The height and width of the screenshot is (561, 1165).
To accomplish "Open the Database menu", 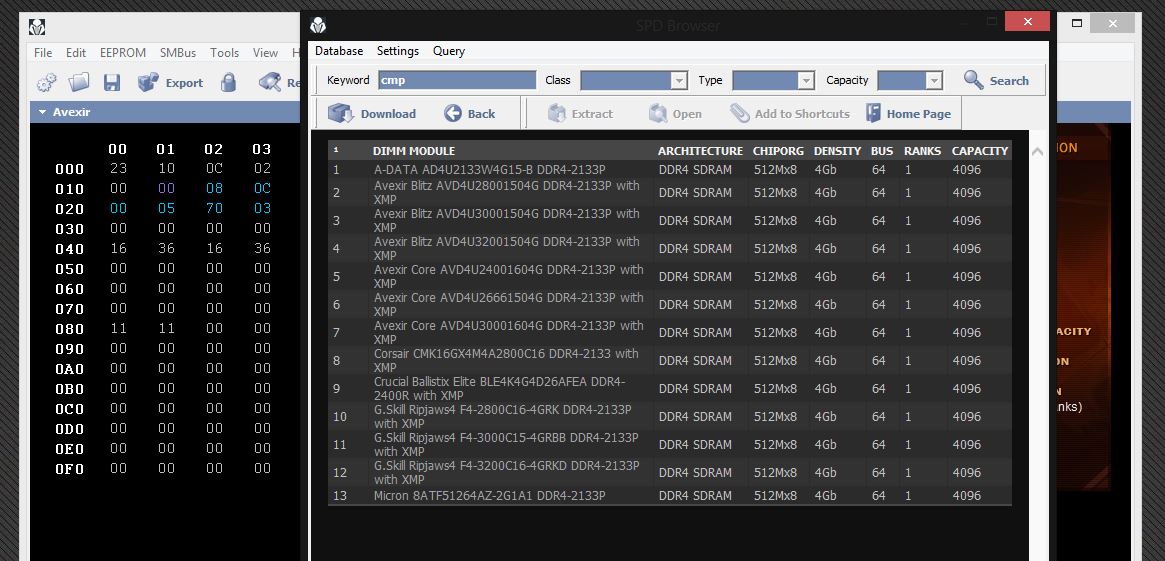I will [x=339, y=51].
